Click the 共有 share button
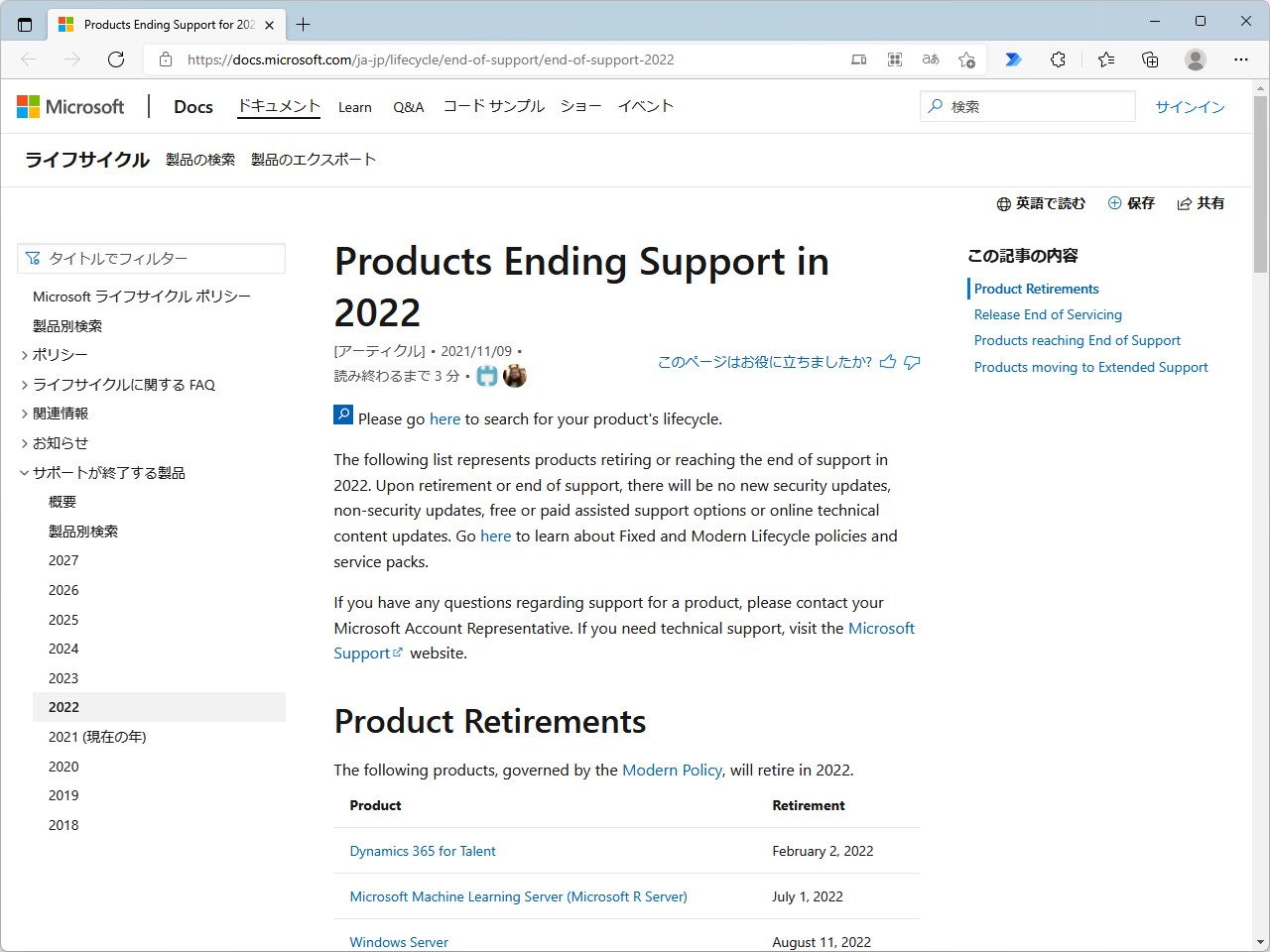This screenshot has width=1270, height=952. coord(1201,203)
